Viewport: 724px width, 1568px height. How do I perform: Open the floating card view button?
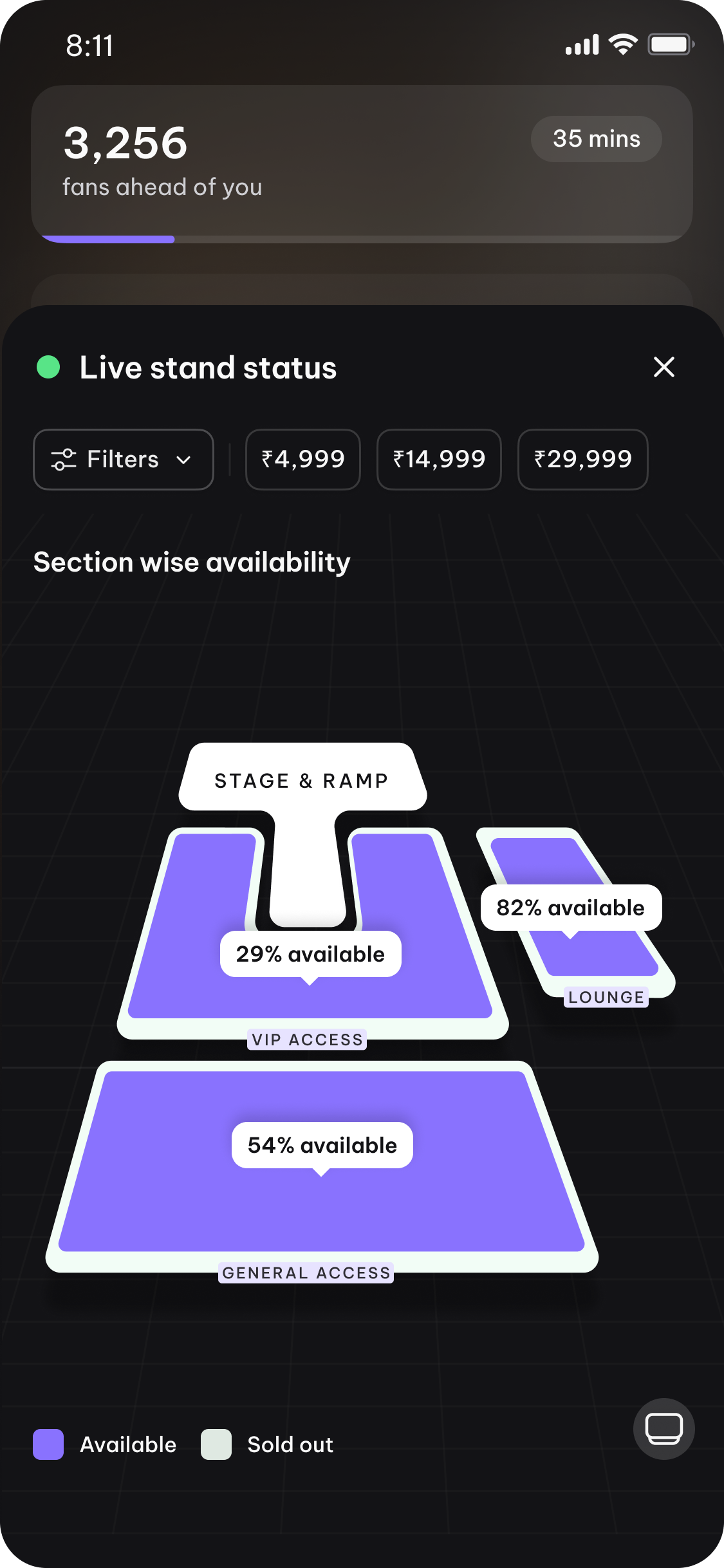pyautogui.click(x=664, y=1428)
